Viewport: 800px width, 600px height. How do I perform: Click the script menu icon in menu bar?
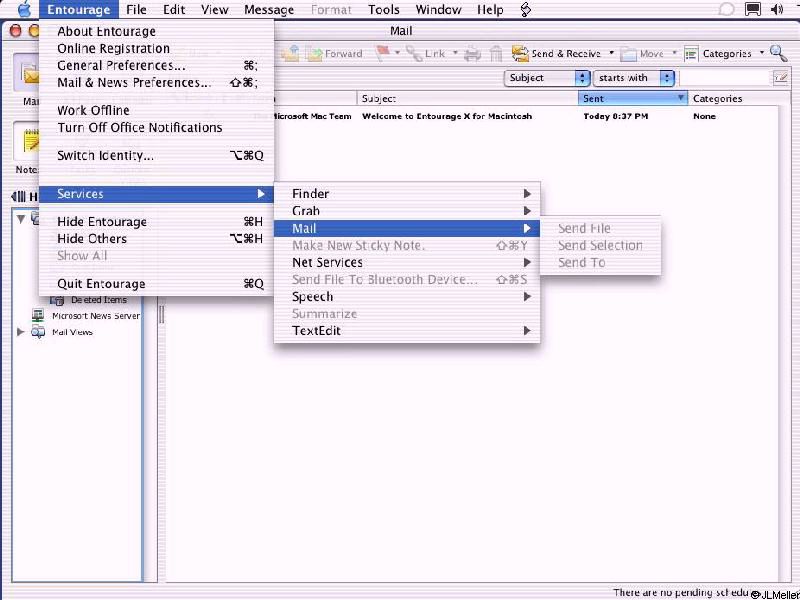click(x=526, y=10)
